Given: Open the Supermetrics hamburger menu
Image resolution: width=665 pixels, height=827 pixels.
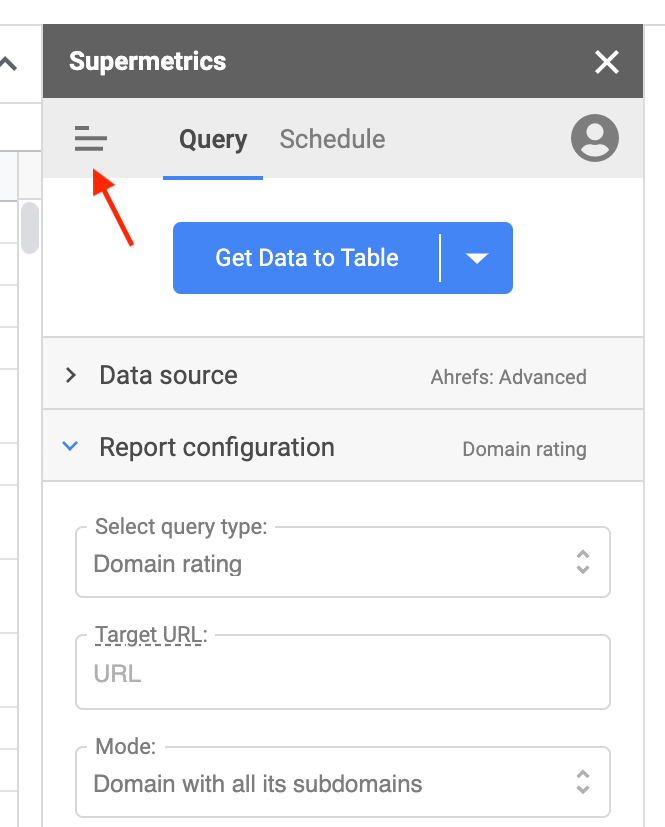Looking at the screenshot, I should coord(90,139).
